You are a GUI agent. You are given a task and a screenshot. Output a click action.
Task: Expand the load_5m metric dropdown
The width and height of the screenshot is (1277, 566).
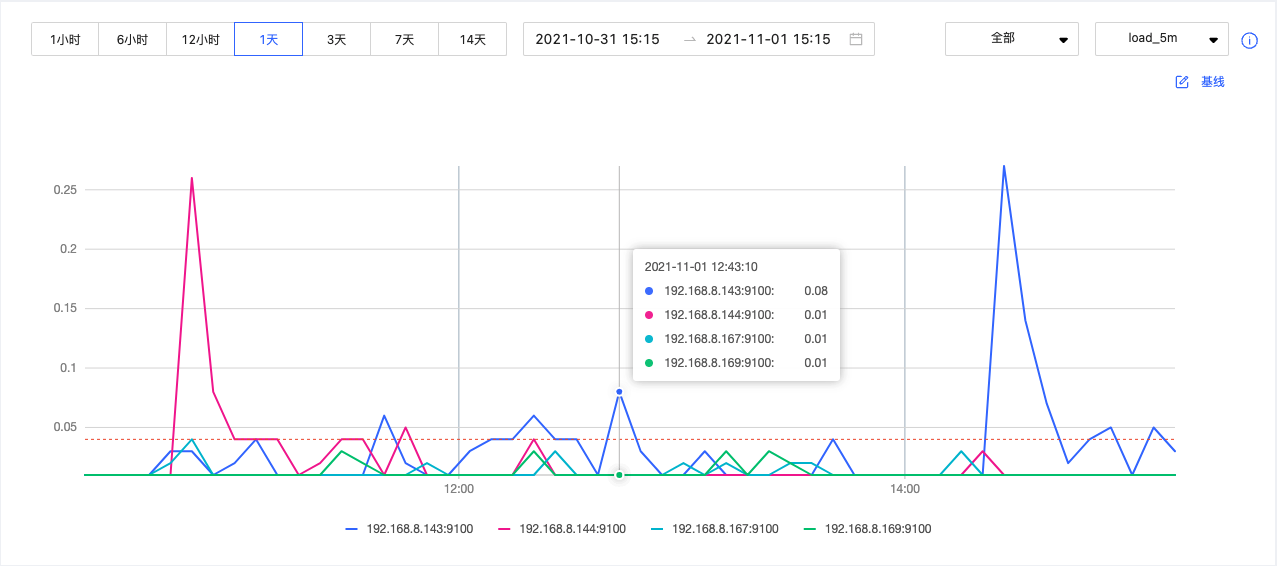[1161, 39]
